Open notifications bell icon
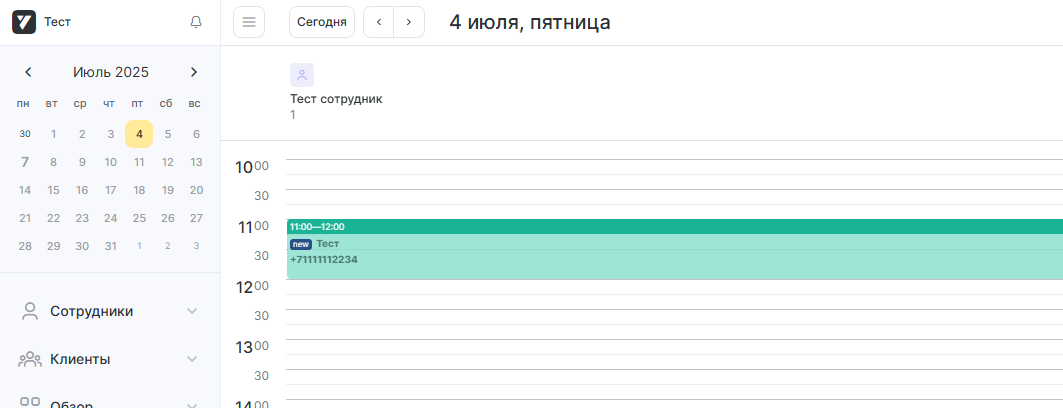 coord(196,22)
